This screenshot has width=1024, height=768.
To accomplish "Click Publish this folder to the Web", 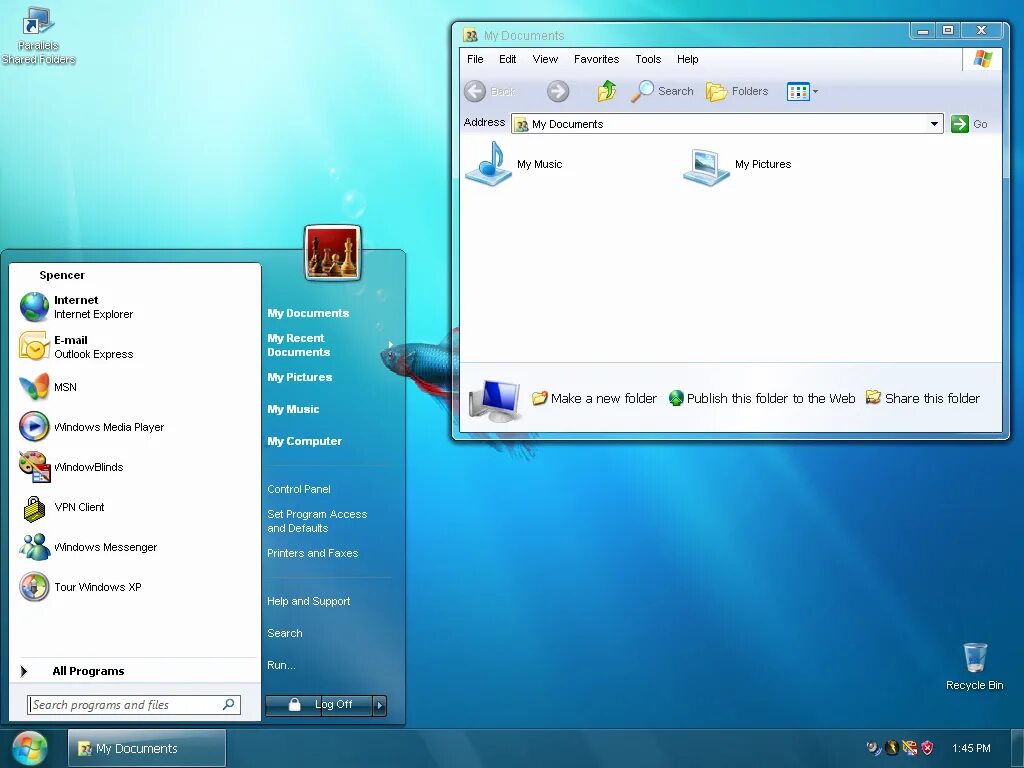I will (x=762, y=398).
